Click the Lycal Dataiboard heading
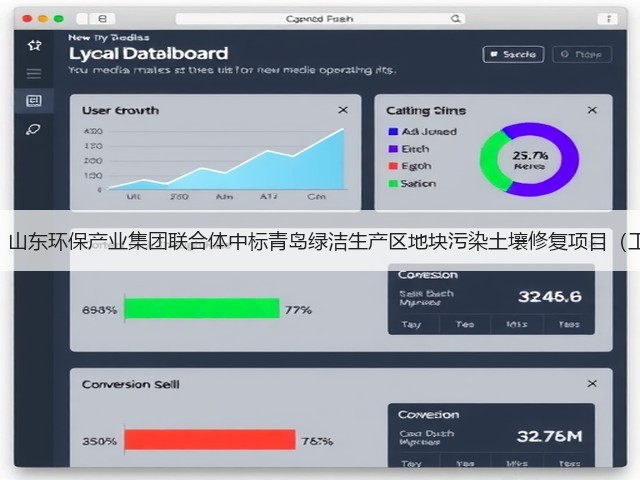This screenshot has height=480, width=640. (x=148, y=54)
